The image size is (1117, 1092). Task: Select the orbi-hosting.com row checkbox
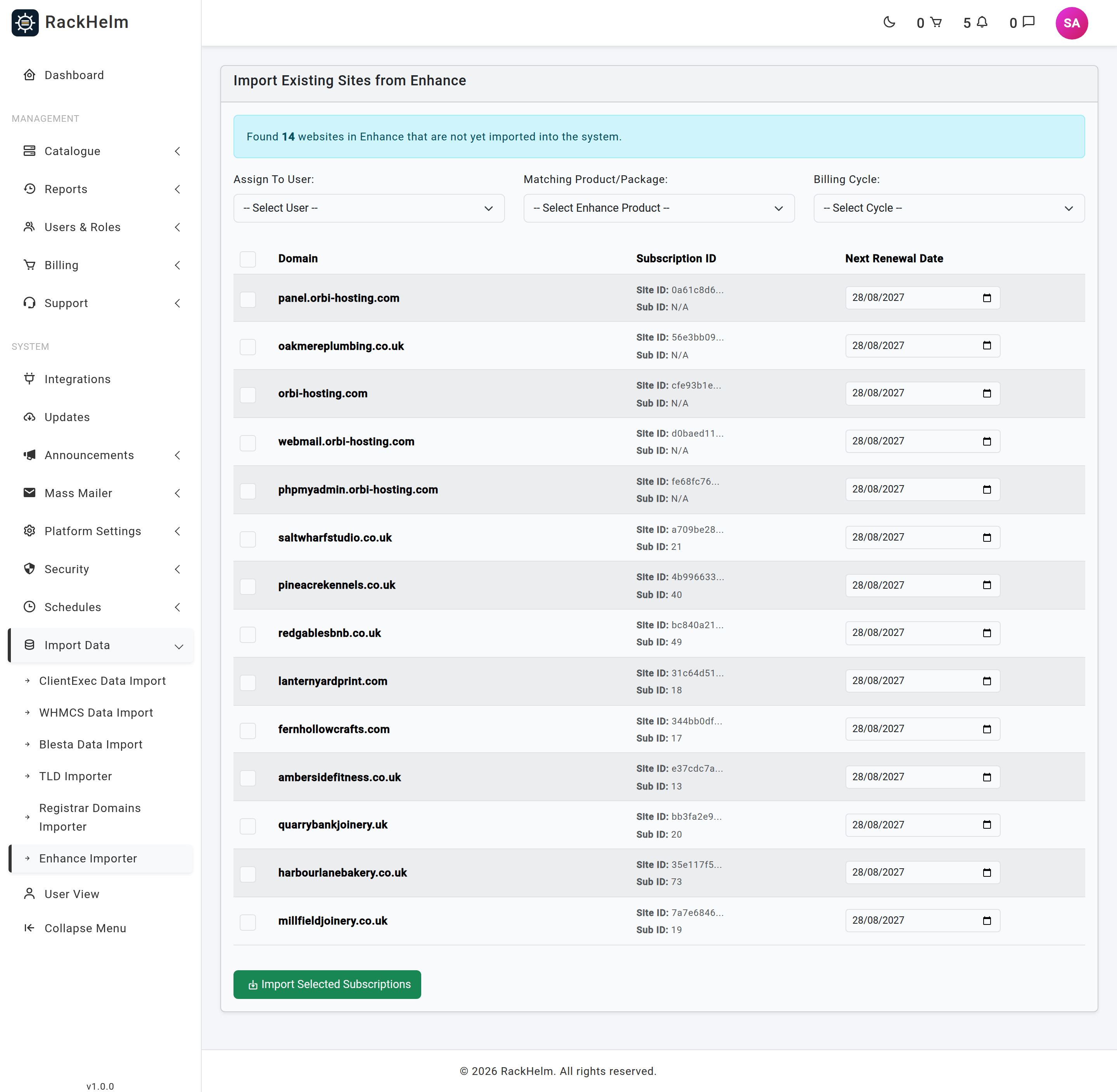tap(248, 395)
